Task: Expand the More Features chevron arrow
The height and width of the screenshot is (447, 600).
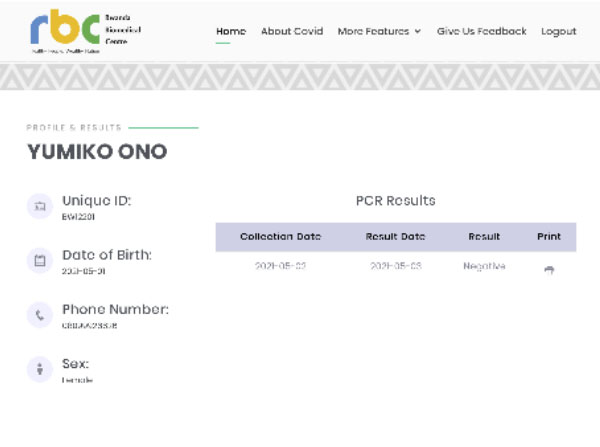Action: (x=418, y=31)
